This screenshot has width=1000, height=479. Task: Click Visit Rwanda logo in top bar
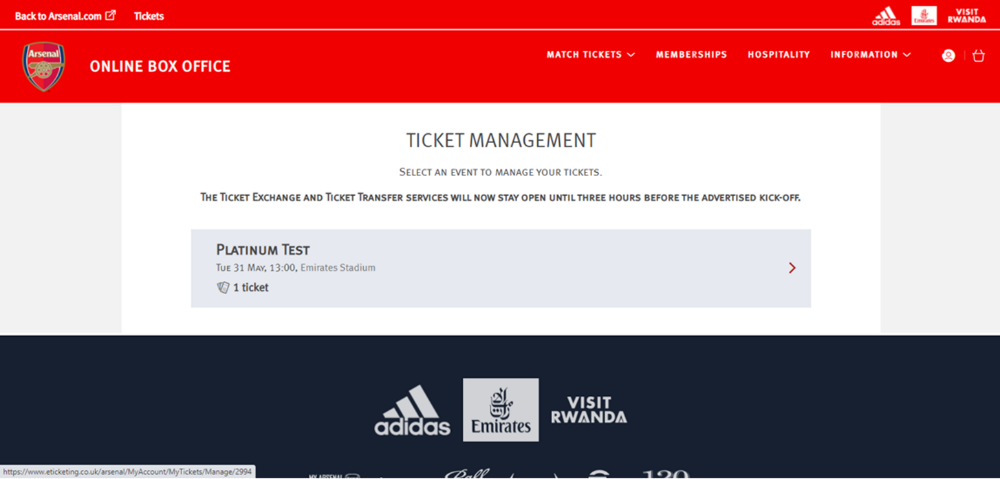pyautogui.click(x=967, y=16)
